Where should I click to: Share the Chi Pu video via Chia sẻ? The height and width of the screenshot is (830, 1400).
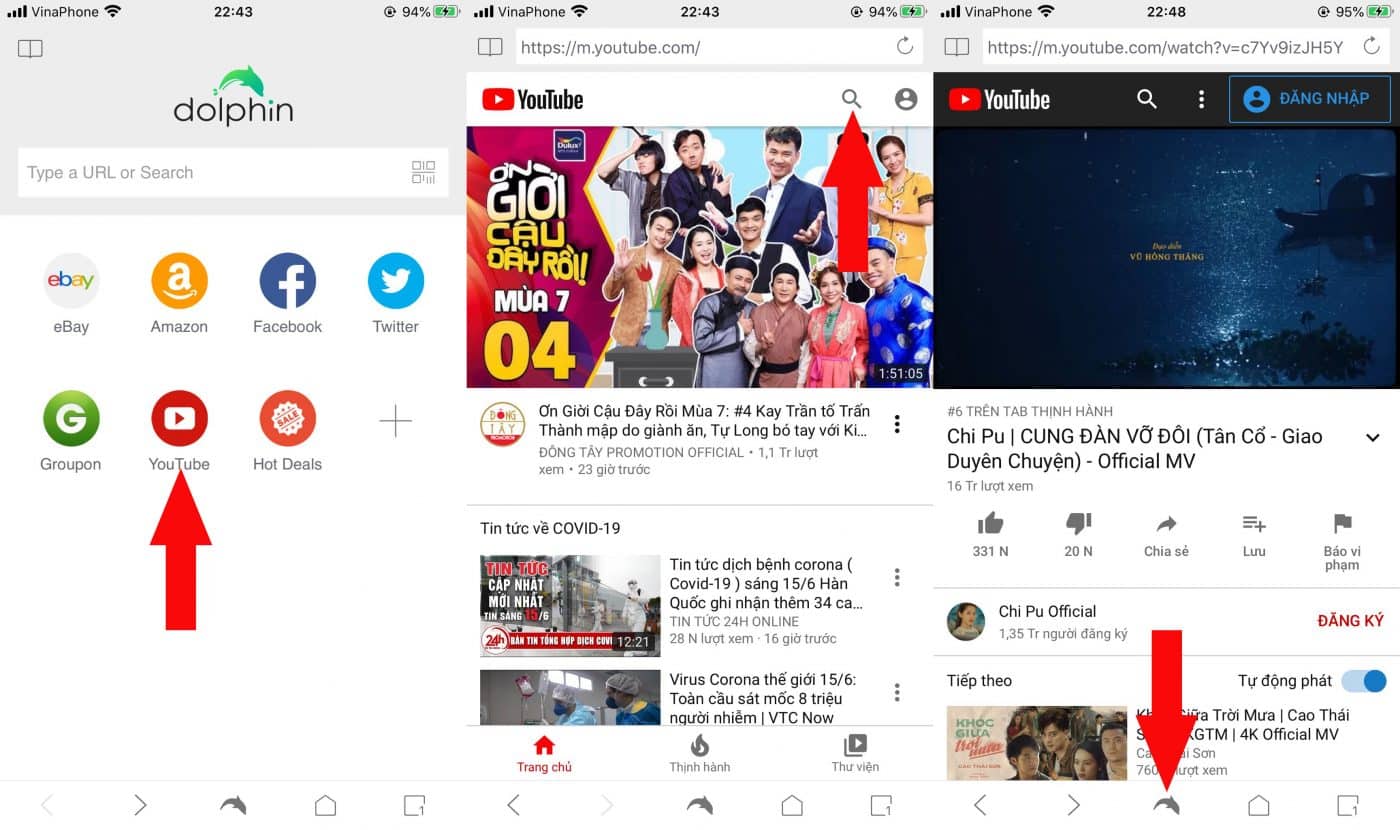(1165, 531)
